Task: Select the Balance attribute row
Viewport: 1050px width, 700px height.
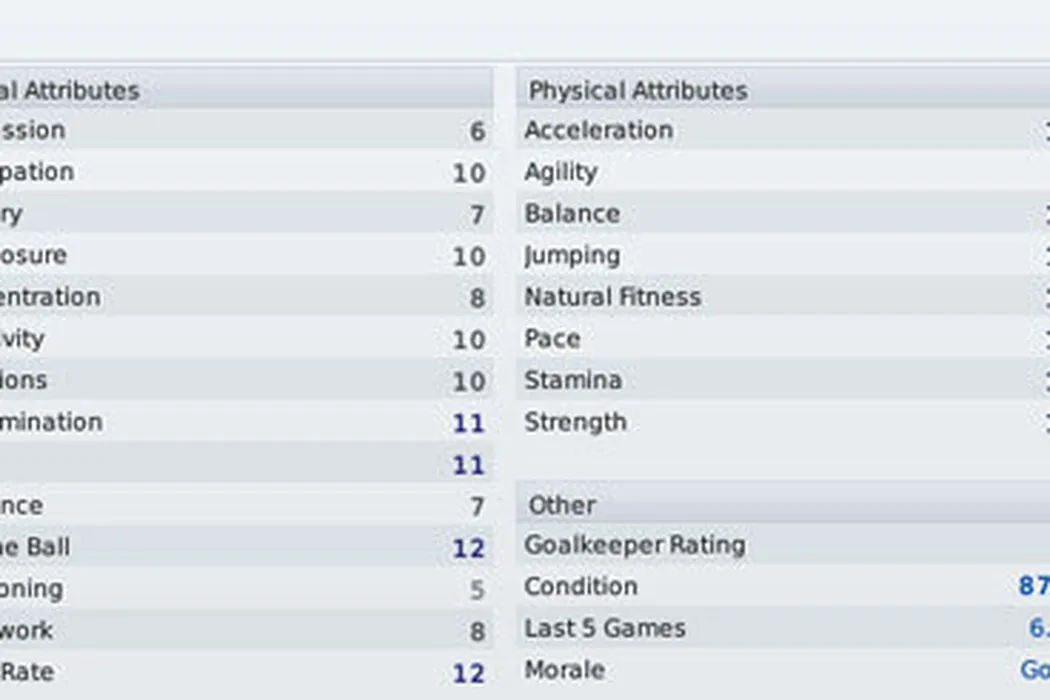Action: point(572,214)
